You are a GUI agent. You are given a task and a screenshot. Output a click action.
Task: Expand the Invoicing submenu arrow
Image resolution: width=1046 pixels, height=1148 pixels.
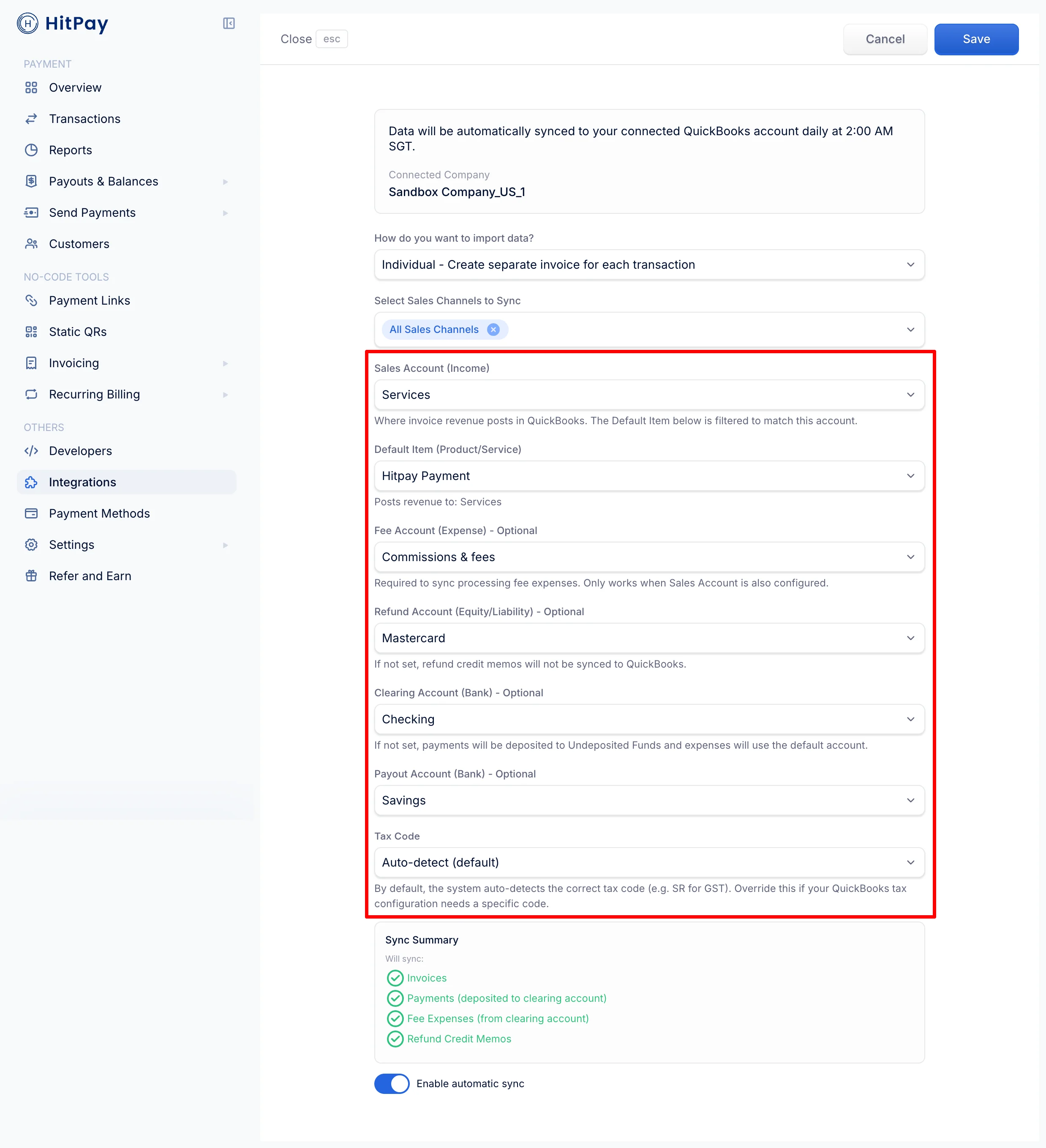coord(226,363)
